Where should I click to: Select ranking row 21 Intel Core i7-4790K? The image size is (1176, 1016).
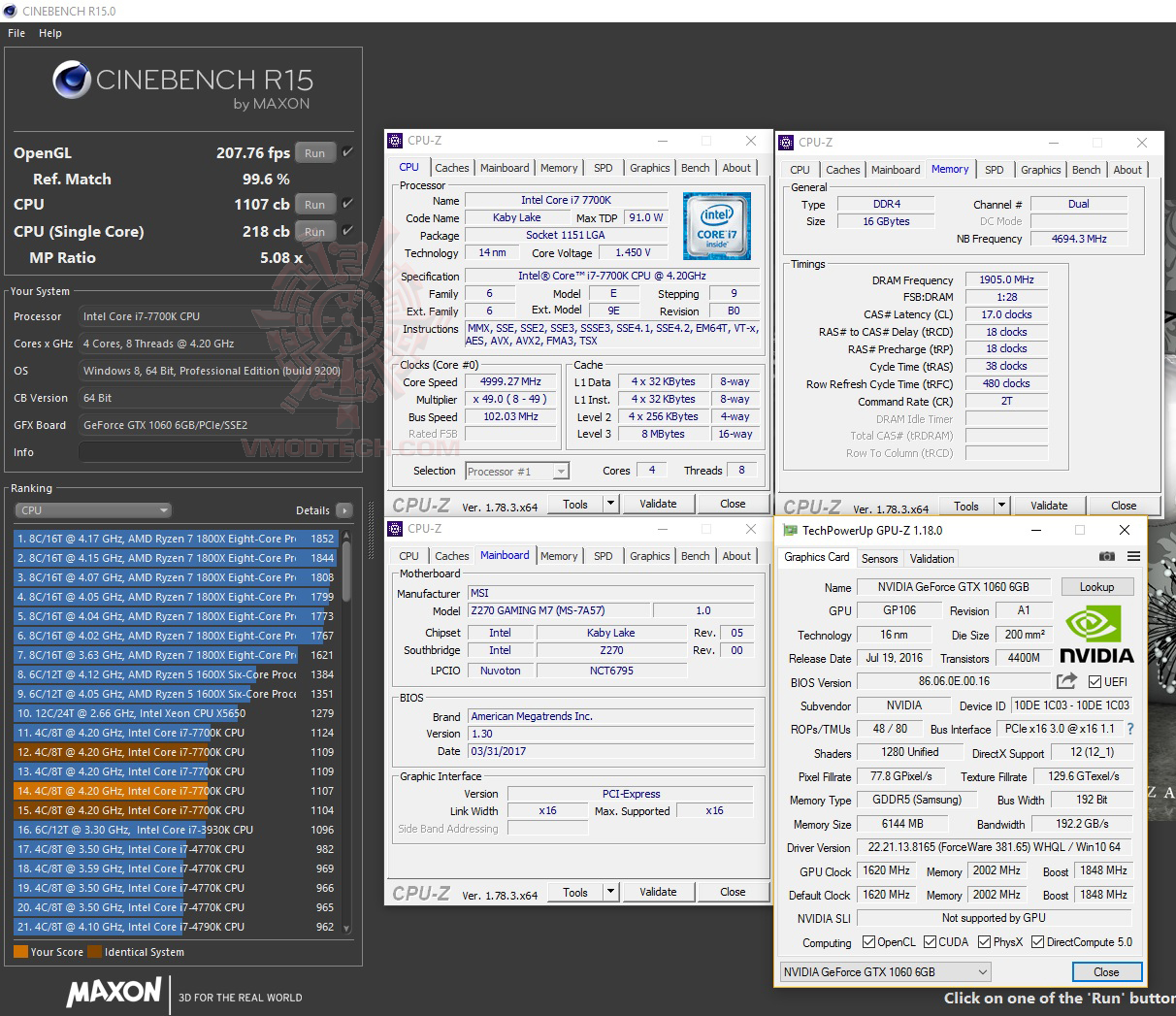point(175,927)
